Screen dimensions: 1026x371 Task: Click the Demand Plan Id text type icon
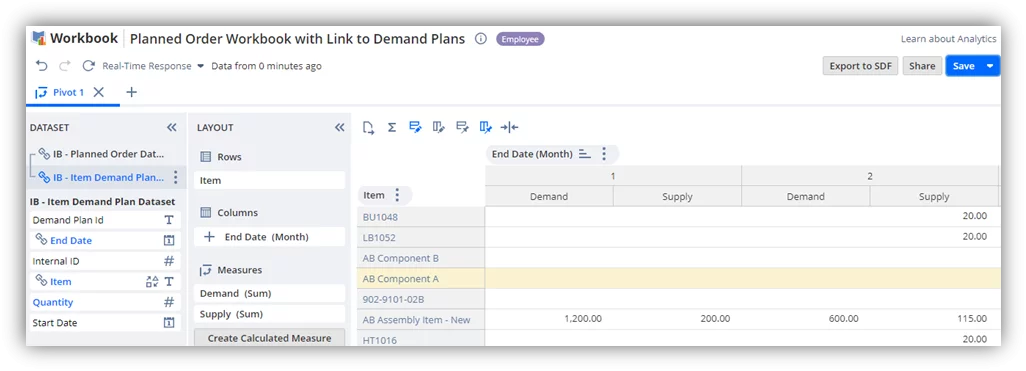point(169,221)
